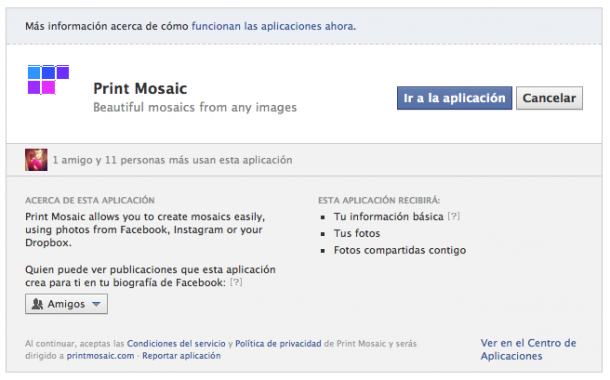Open Política de privacidad link

tap(278, 343)
